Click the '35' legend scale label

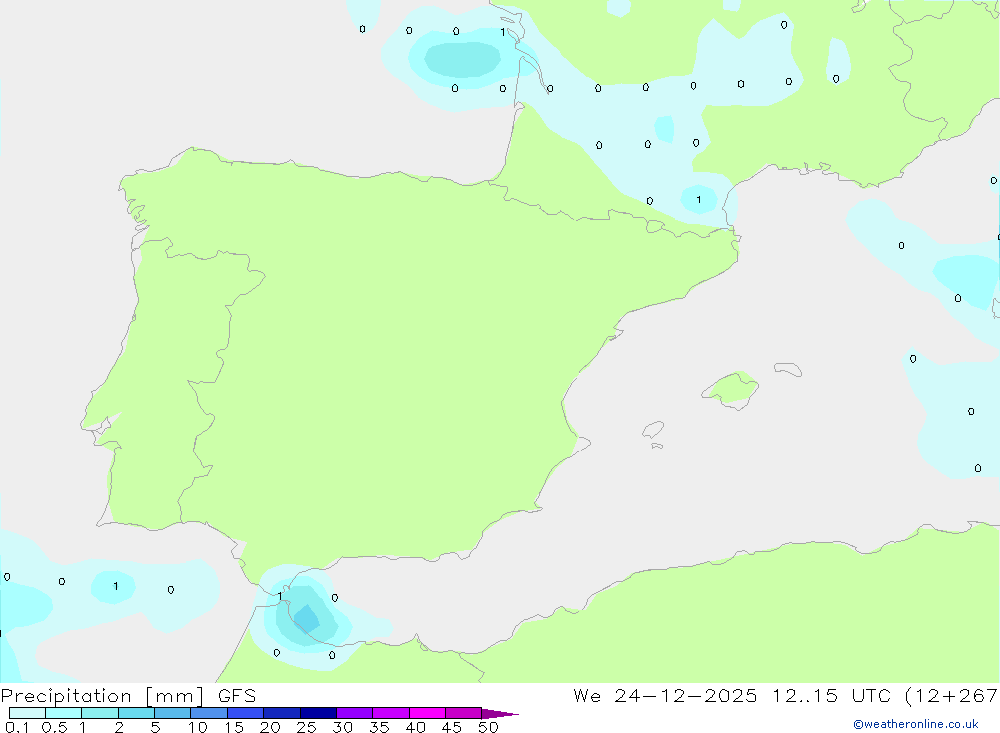tap(379, 727)
